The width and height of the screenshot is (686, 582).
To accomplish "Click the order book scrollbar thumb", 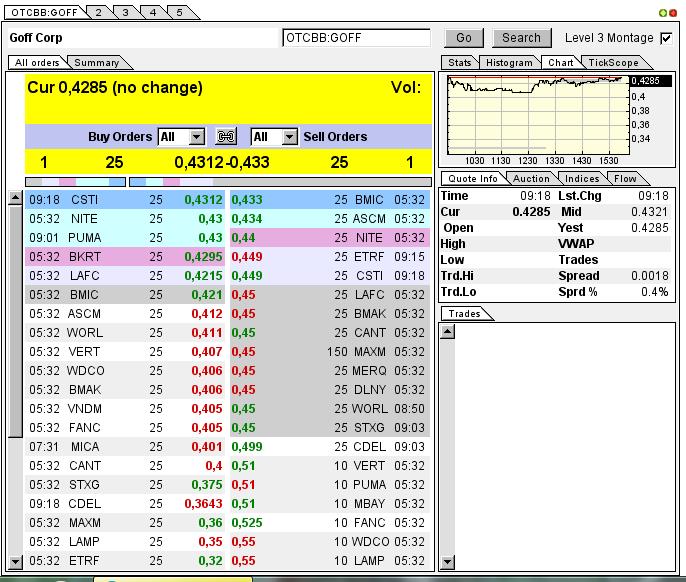I will [x=15, y=321].
